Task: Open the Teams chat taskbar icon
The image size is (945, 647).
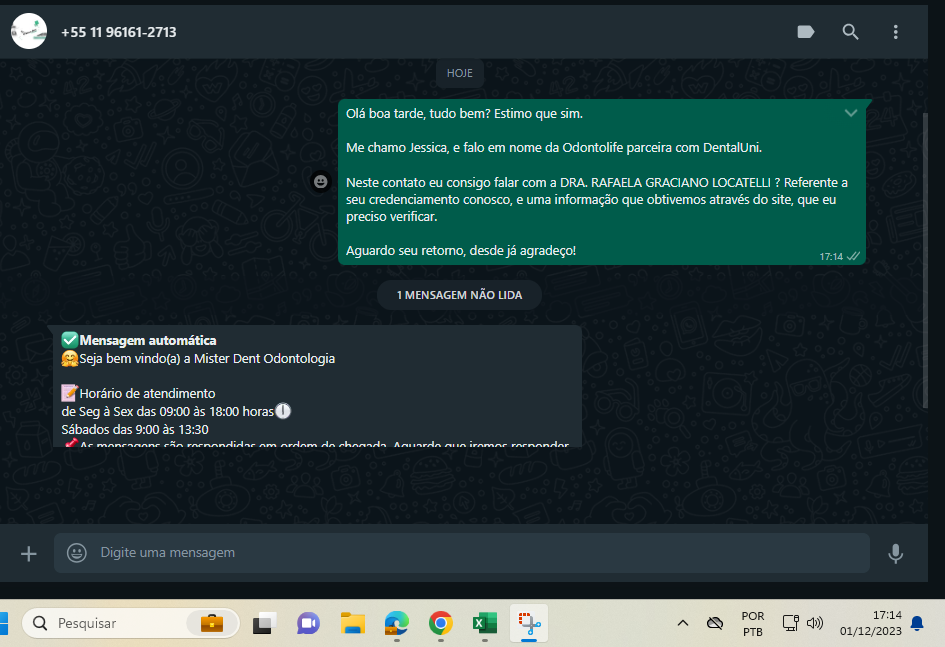Action: tap(308, 623)
